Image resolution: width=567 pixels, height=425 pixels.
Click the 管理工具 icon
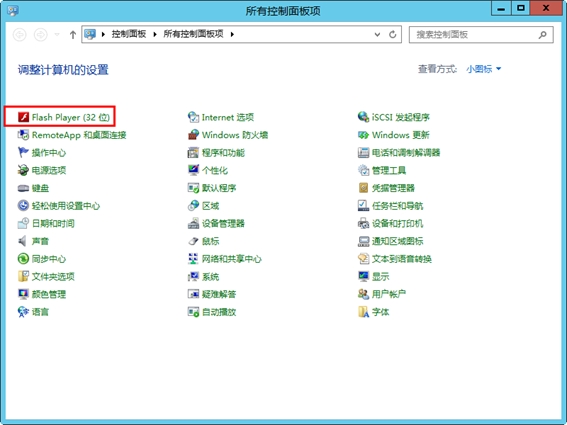pyautogui.click(x=363, y=170)
